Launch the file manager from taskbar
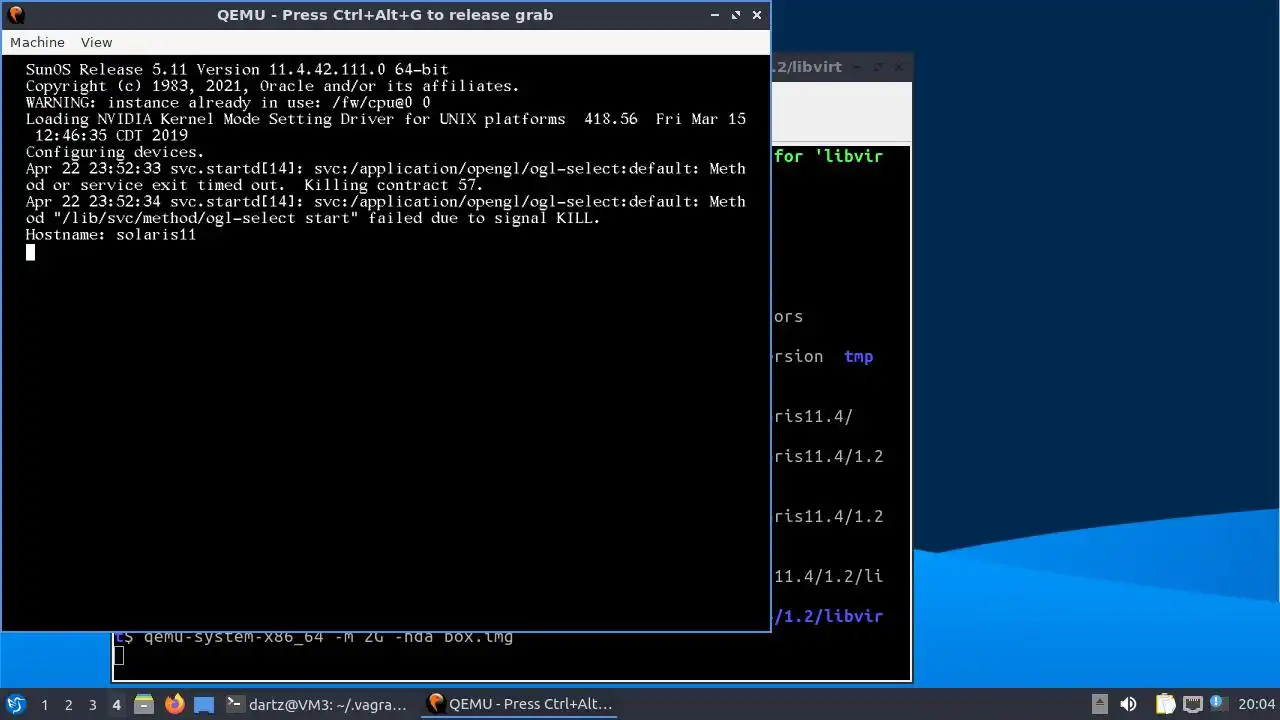This screenshot has width=1280, height=720. pyautogui.click(x=143, y=704)
